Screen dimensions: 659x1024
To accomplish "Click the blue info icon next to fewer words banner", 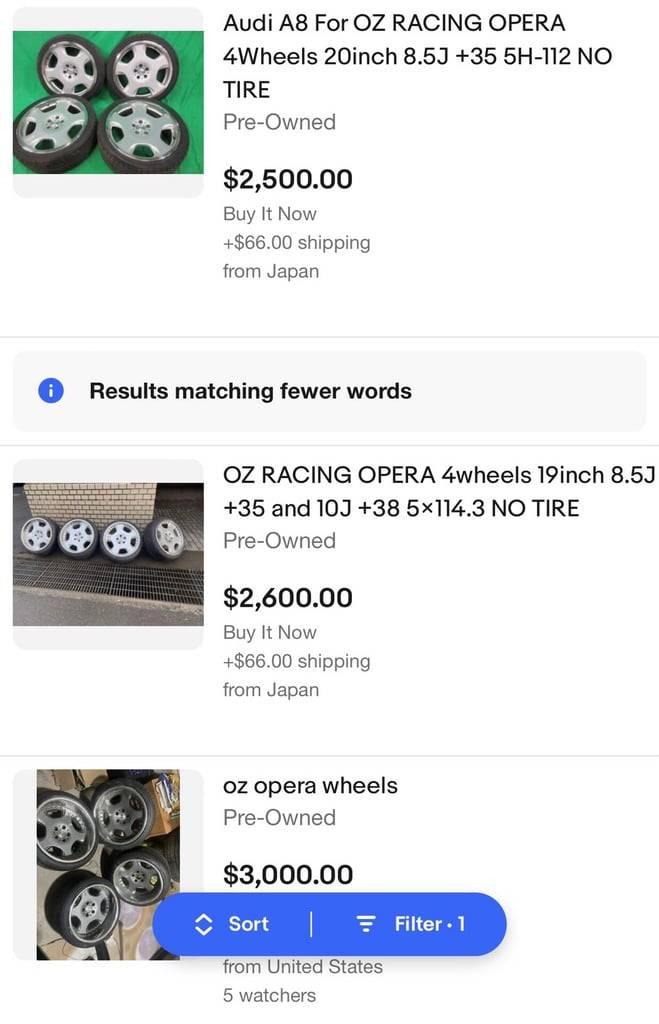I will pos(50,390).
